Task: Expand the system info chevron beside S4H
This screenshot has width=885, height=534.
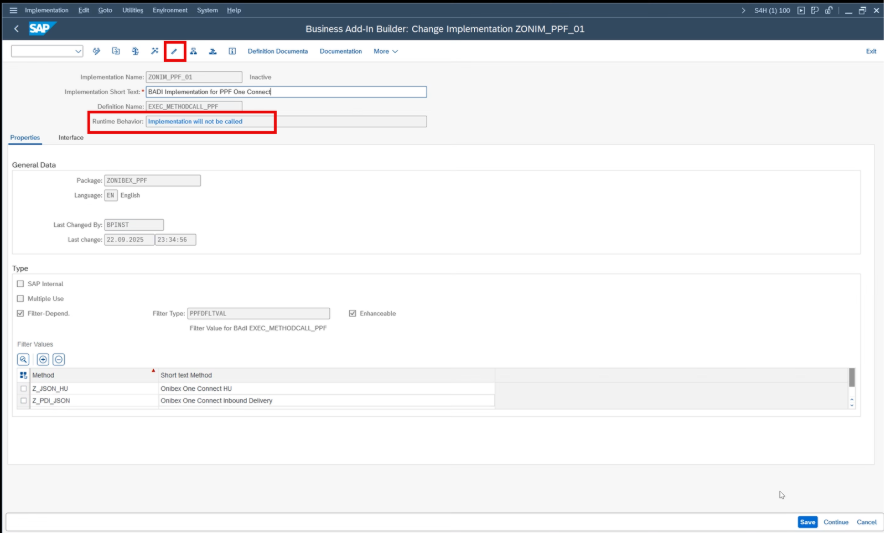Action: [x=743, y=10]
